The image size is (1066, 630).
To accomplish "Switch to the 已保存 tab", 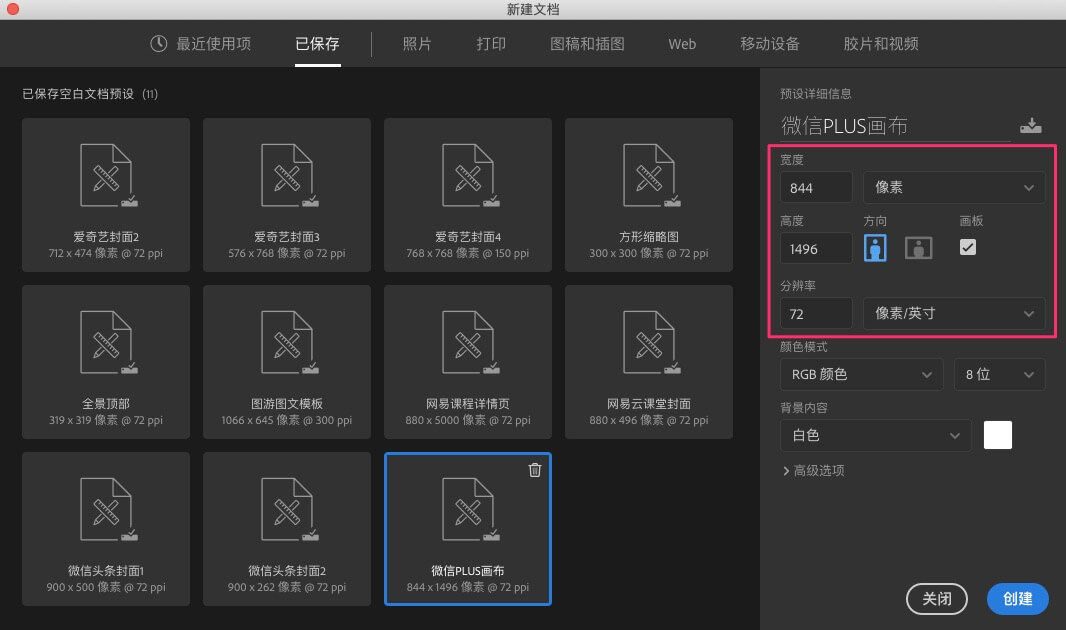I will (x=317, y=43).
